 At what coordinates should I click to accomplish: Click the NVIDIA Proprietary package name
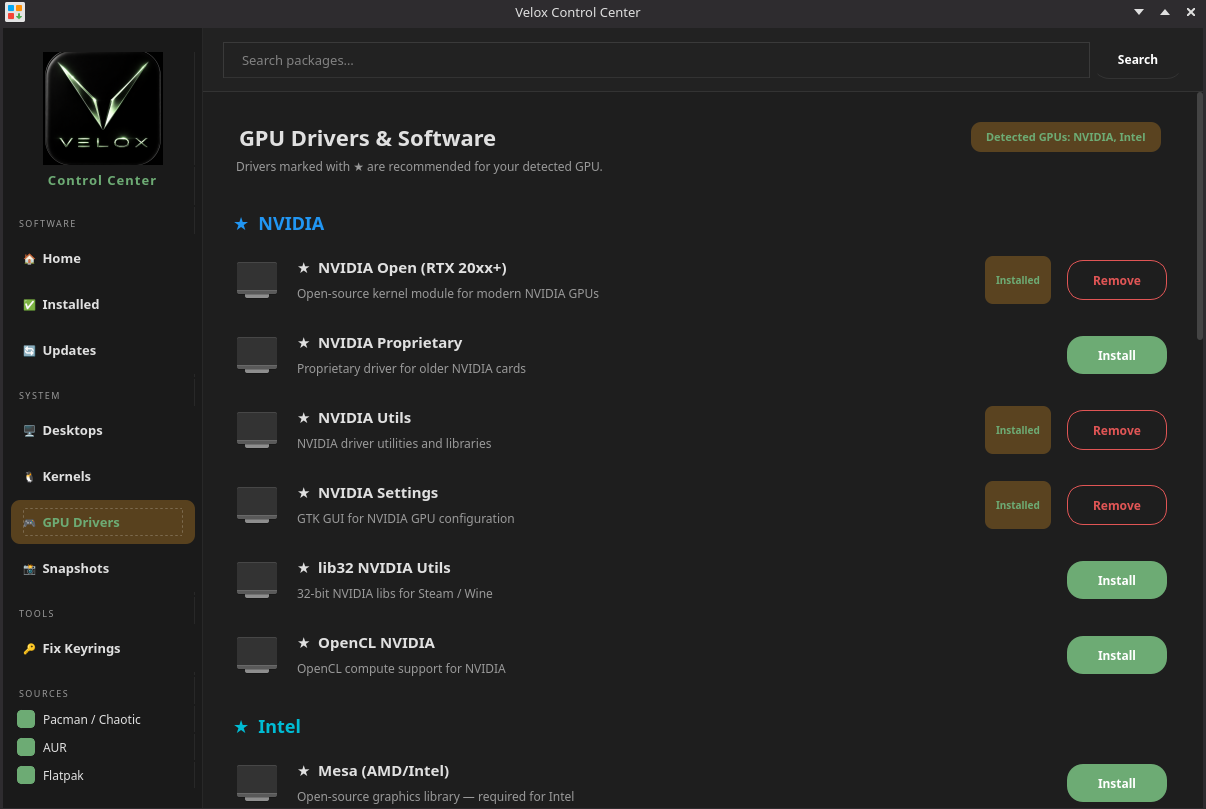390,343
